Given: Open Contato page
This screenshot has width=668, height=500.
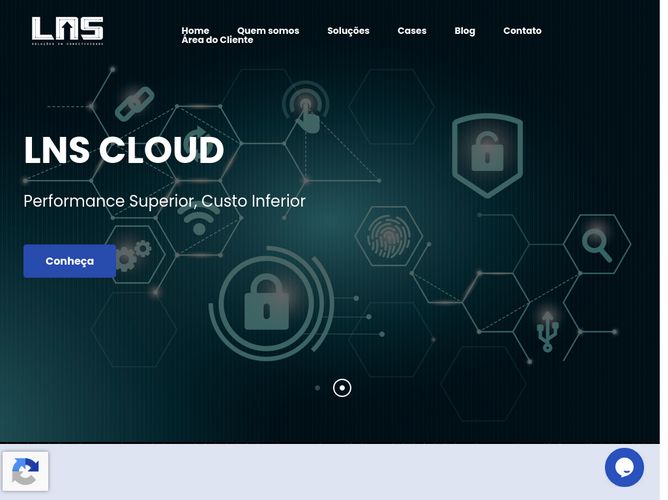Looking at the screenshot, I should click(x=522, y=31).
